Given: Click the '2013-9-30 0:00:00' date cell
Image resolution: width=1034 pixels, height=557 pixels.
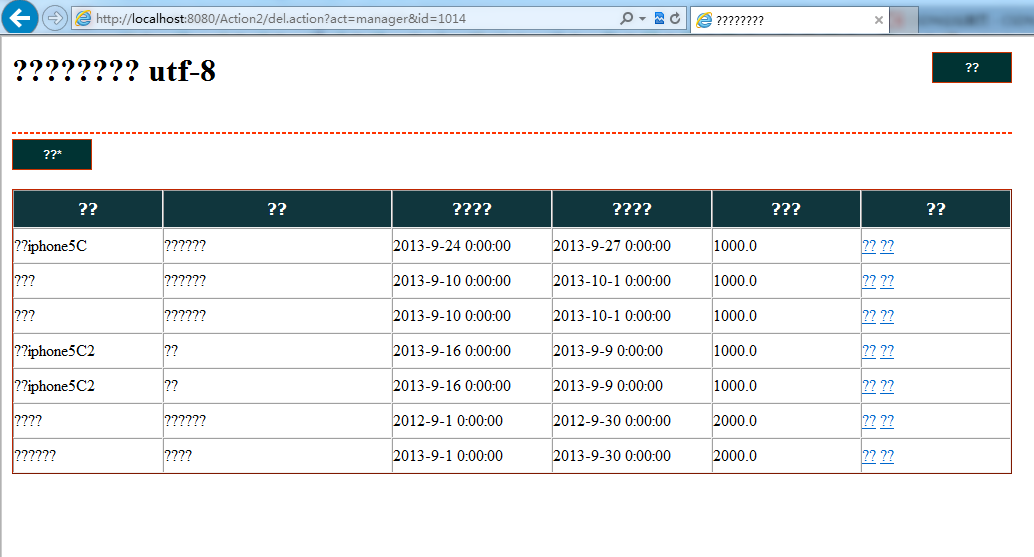Looking at the screenshot, I should point(632,455).
